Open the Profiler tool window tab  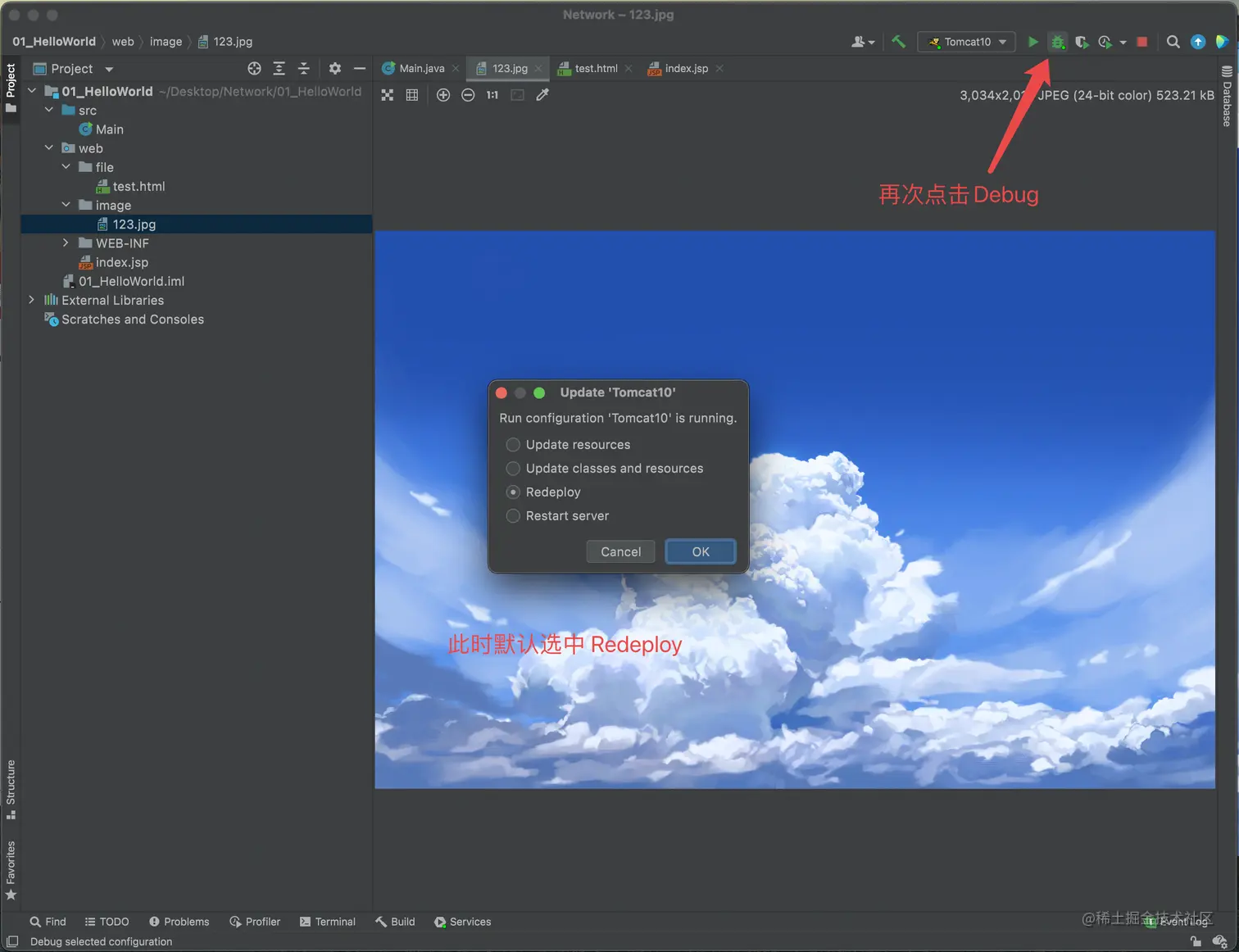pyautogui.click(x=255, y=922)
